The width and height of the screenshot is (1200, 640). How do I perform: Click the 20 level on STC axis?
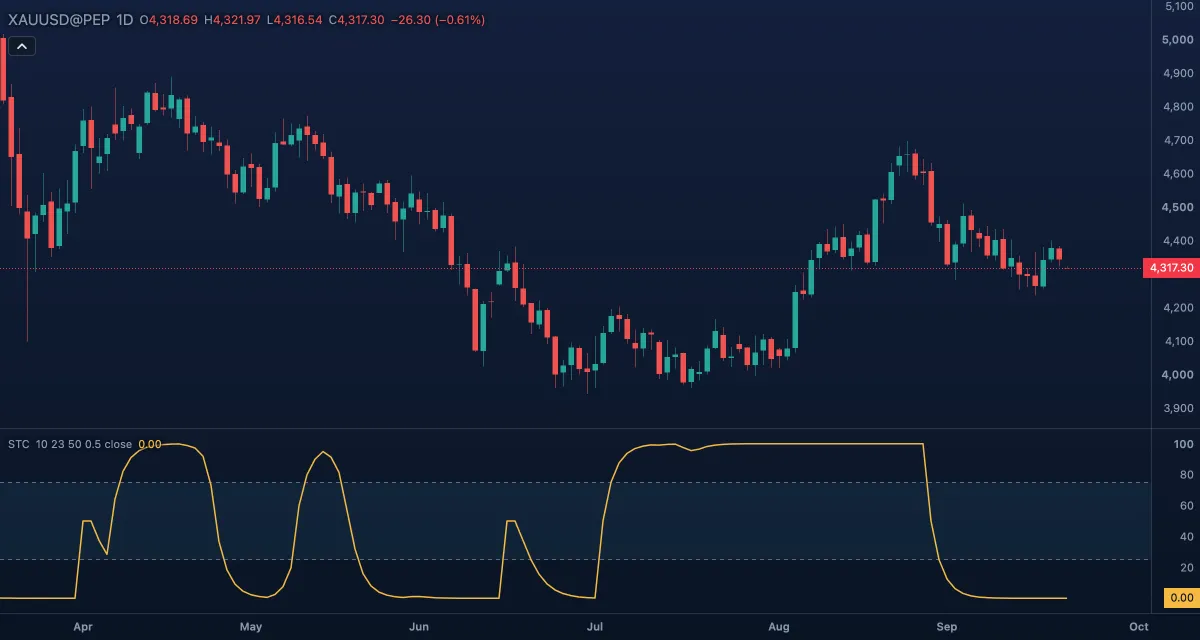click(1187, 568)
